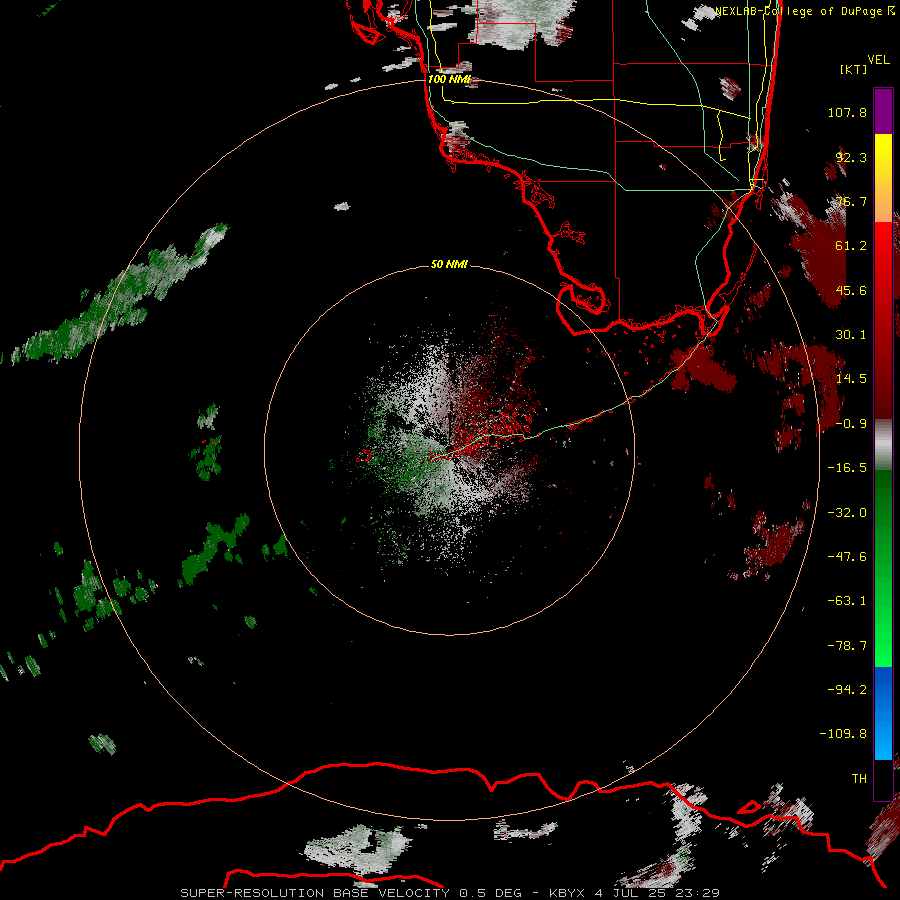Pick the purple segment of the color bar

click(883, 111)
